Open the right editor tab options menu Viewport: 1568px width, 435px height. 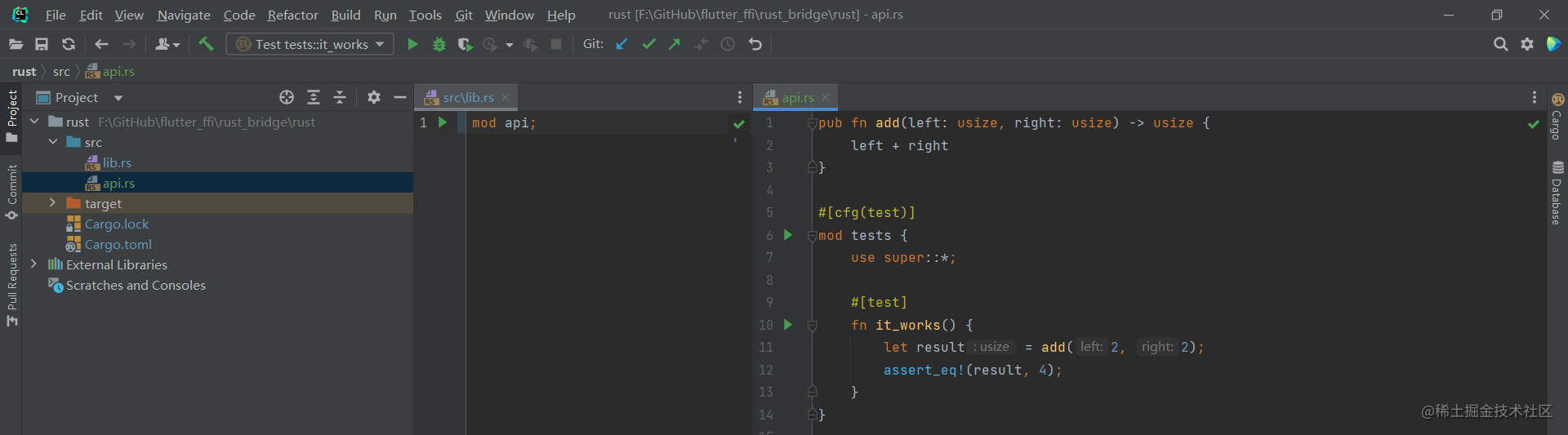1535,97
